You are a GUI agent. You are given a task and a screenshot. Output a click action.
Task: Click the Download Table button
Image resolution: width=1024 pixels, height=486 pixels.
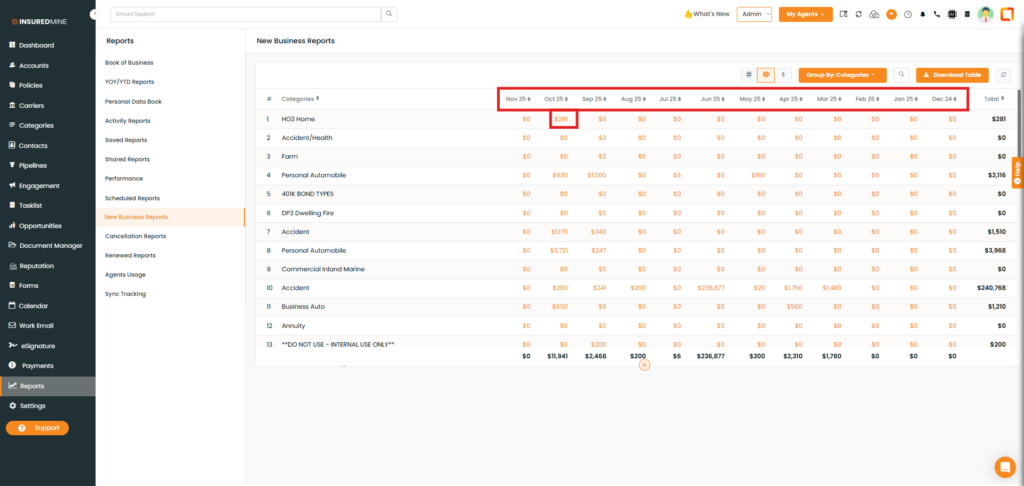tap(952, 75)
